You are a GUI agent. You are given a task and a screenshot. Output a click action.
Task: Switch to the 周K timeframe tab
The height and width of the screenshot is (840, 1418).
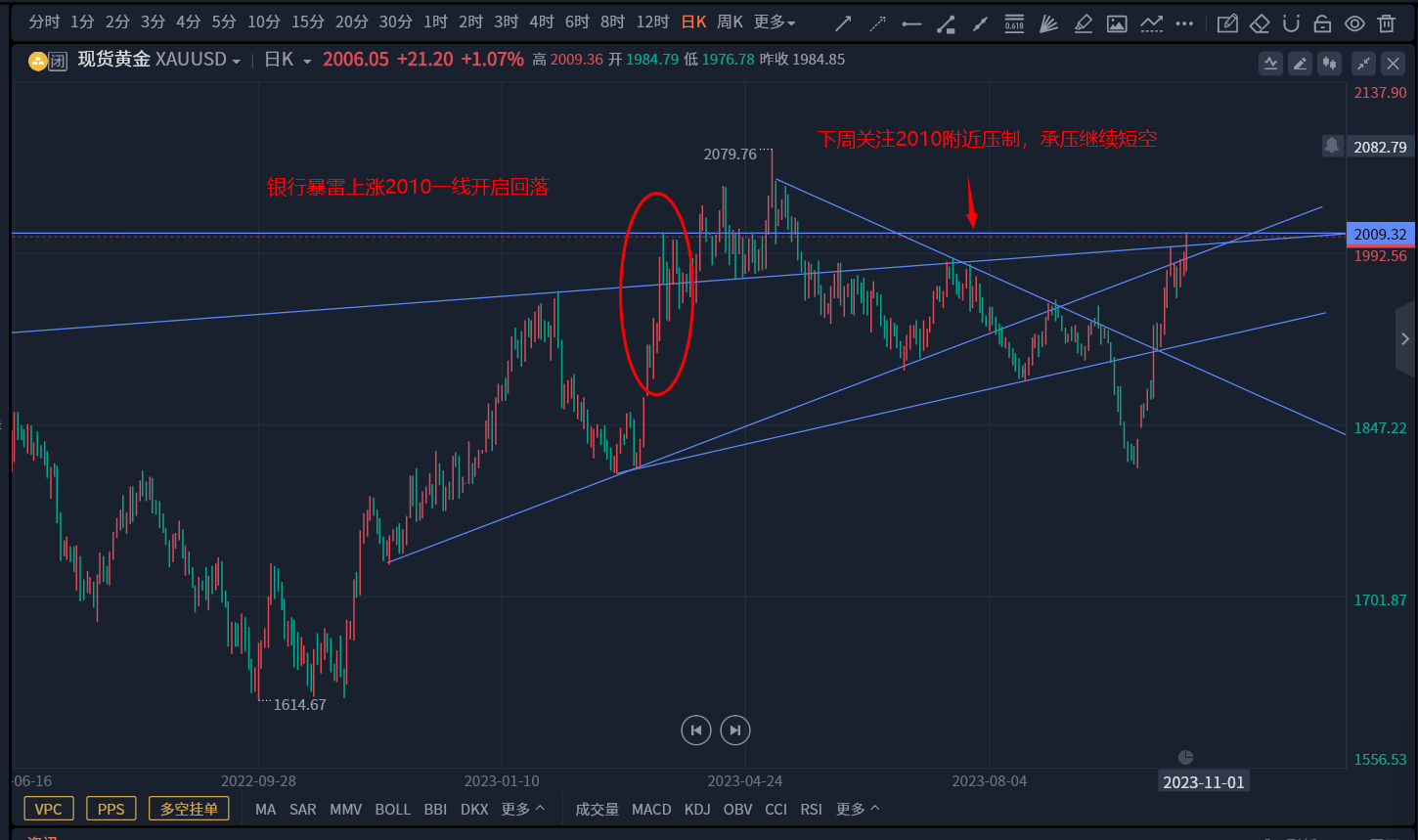731,22
